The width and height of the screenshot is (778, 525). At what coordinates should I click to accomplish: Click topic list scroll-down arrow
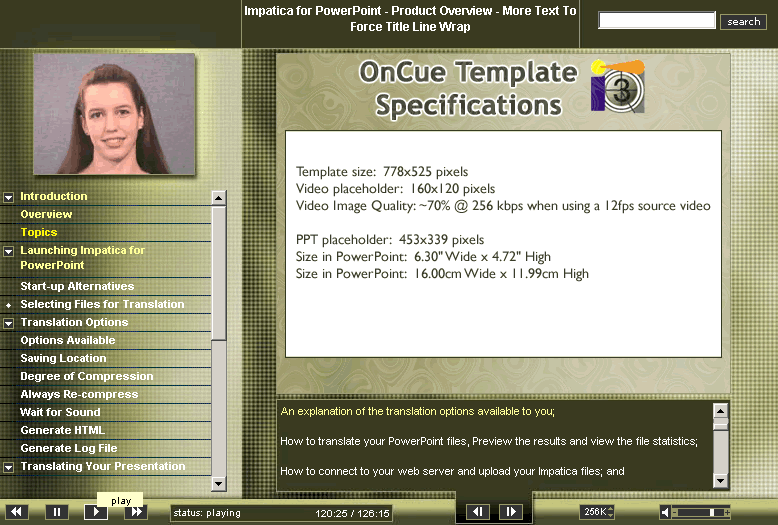(x=218, y=483)
